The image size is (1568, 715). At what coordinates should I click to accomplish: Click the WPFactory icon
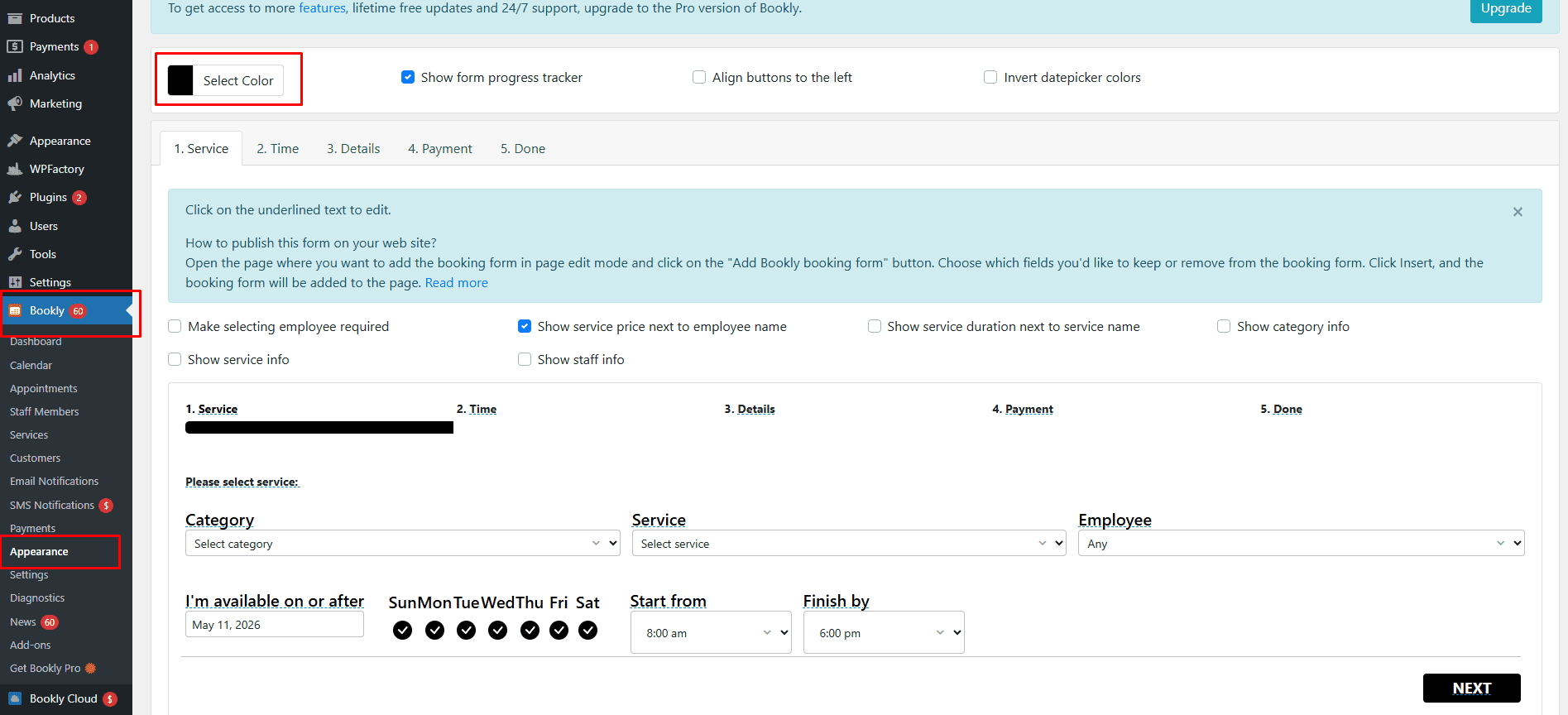point(15,169)
